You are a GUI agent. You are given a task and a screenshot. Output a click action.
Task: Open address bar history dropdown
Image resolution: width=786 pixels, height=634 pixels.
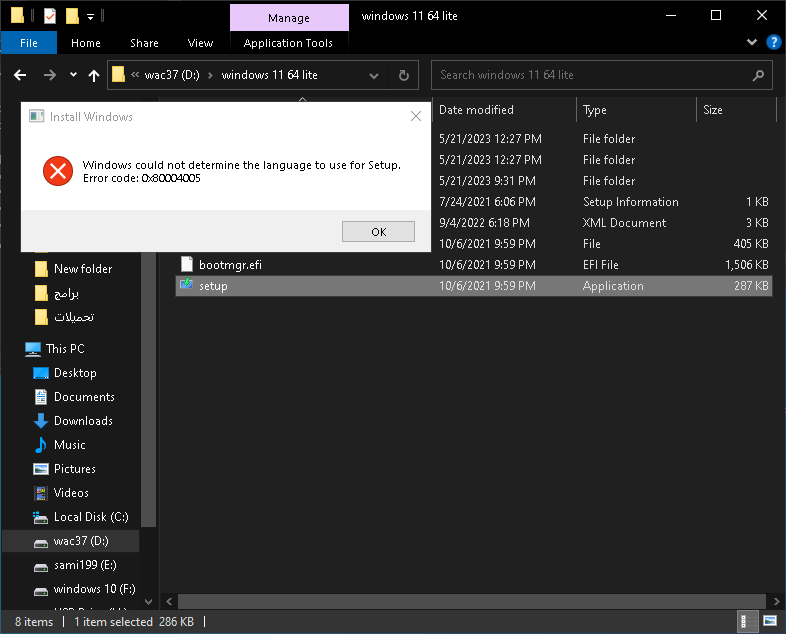(373, 76)
